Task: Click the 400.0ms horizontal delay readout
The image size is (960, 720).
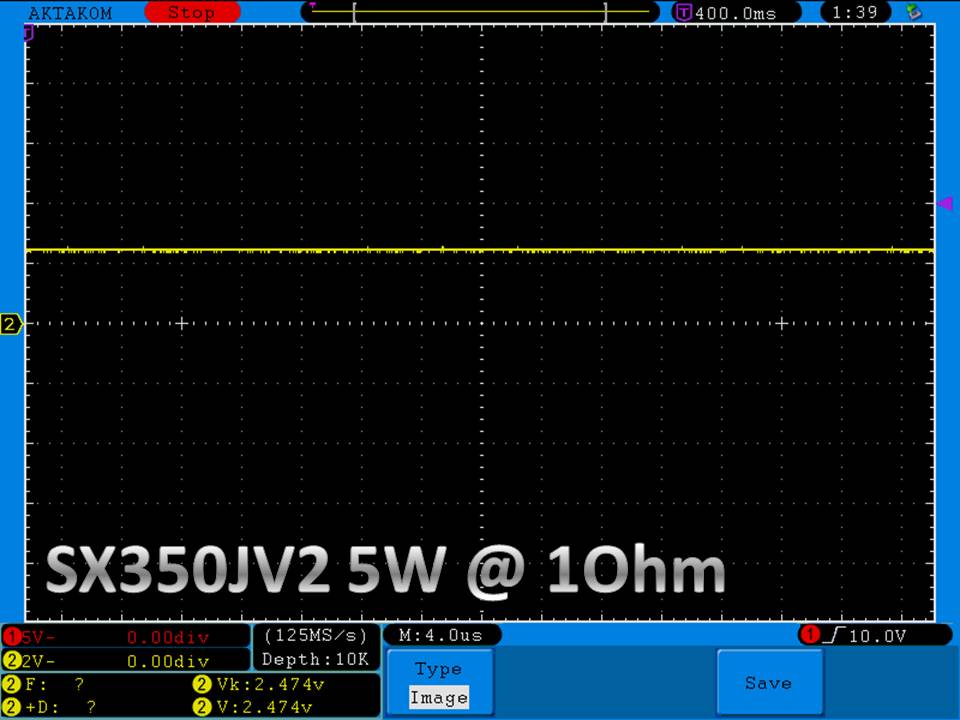Action: 734,13
